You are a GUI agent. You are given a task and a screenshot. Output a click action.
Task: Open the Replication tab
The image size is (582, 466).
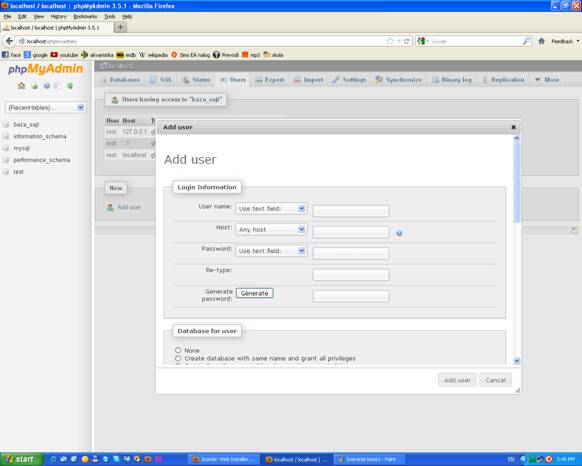click(x=503, y=80)
